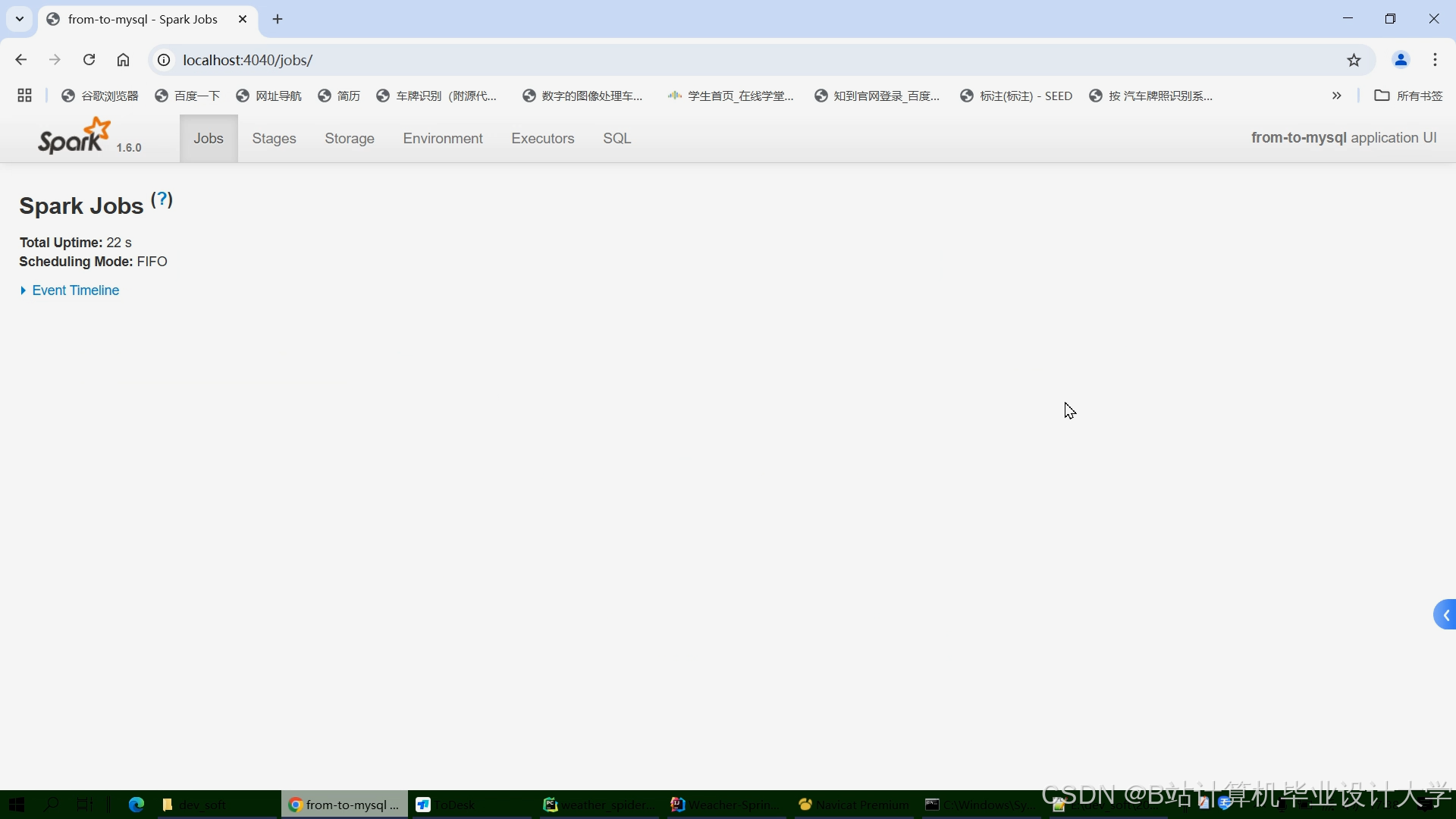This screenshot has height=819, width=1456.
Task: Show more bookmarks with double chevron
Action: click(x=1336, y=96)
